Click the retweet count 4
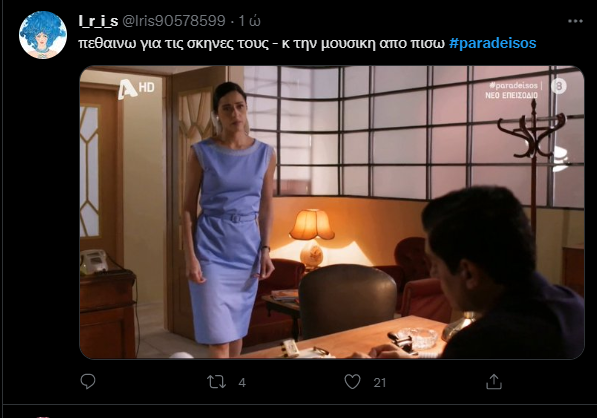The width and height of the screenshot is (597, 418). click(x=242, y=383)
